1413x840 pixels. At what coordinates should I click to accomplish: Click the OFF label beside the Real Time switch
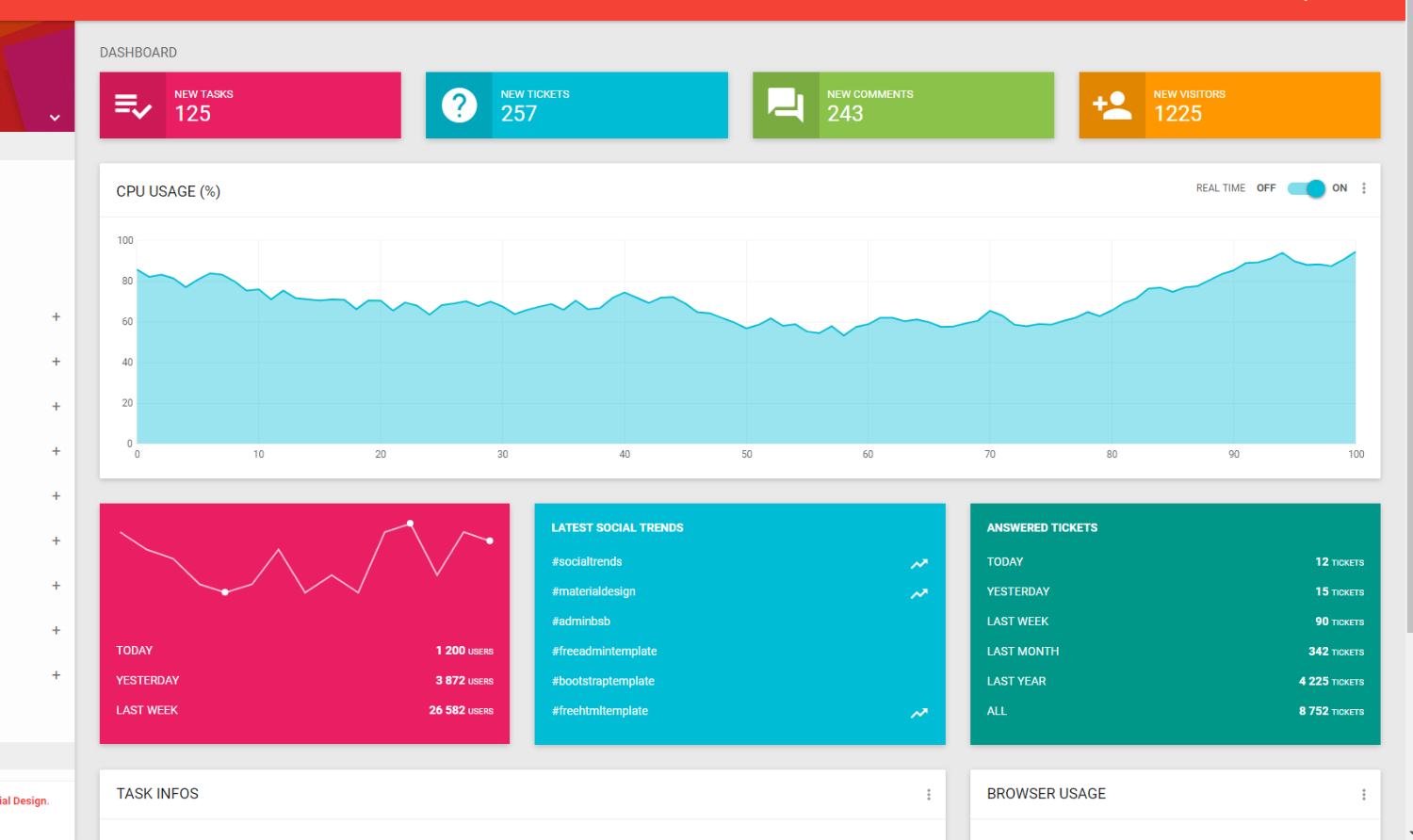pos(1265,188)
